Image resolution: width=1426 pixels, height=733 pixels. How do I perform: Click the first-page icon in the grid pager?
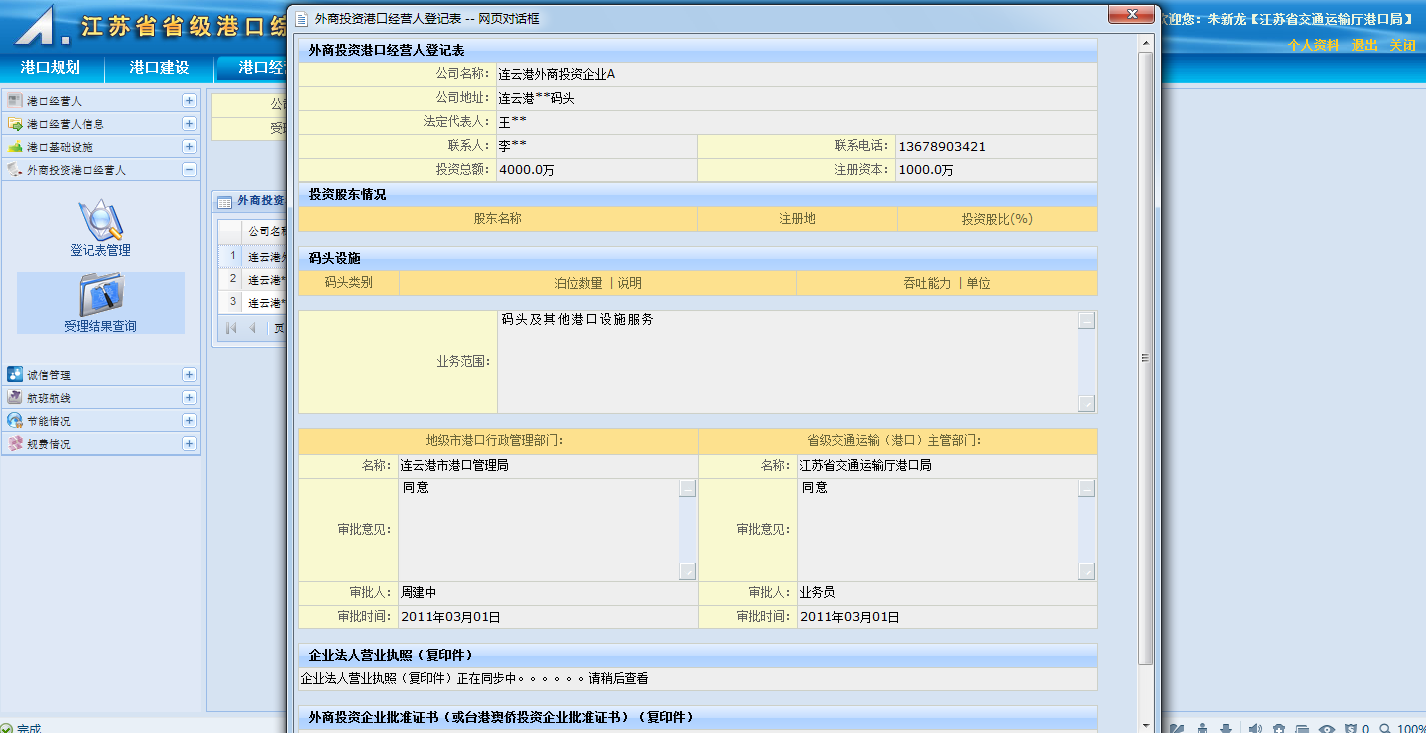(231, 328)
